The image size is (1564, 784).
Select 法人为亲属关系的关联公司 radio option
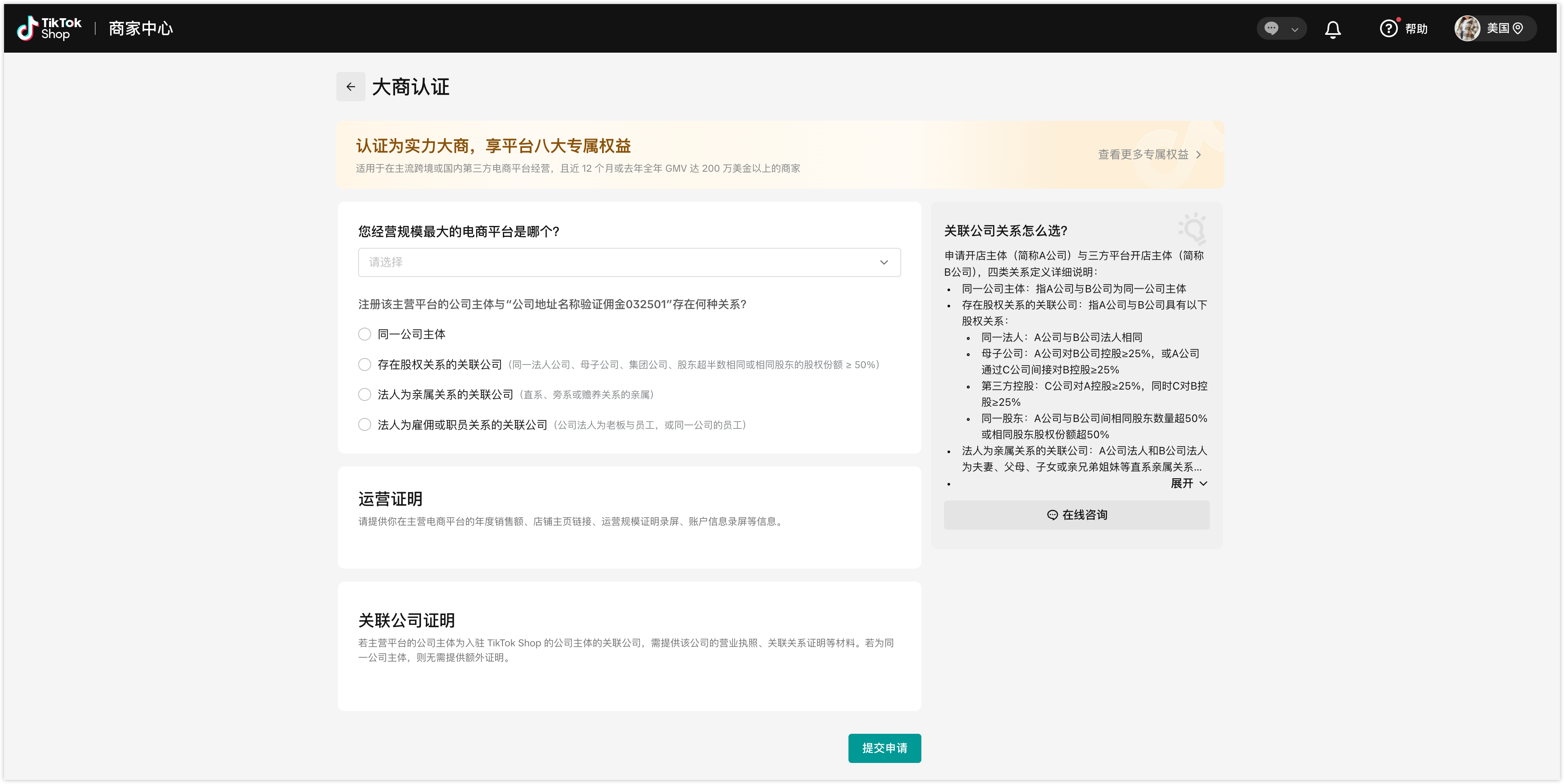[364, 394]
